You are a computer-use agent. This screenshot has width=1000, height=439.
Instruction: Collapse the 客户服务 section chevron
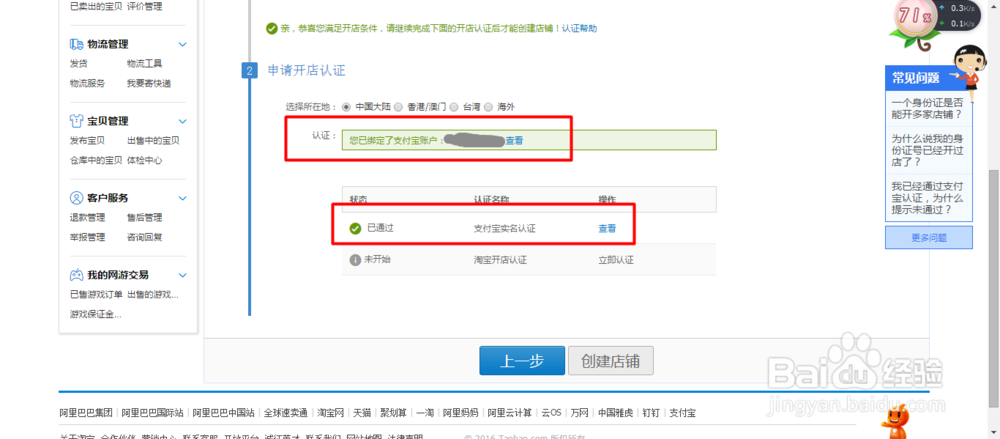tap(183, 198)
